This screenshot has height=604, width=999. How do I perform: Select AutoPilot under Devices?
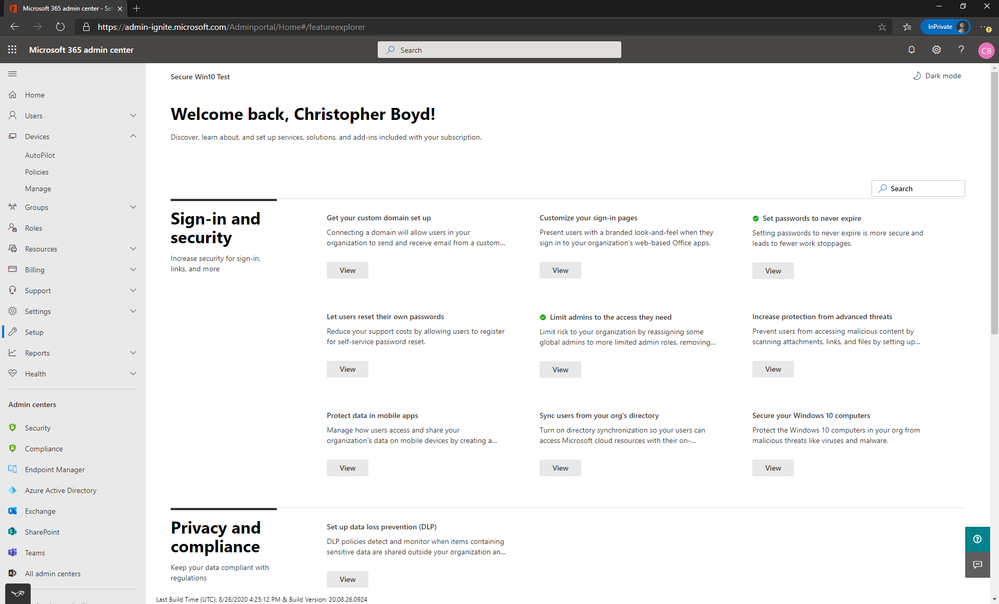point(40,155)
